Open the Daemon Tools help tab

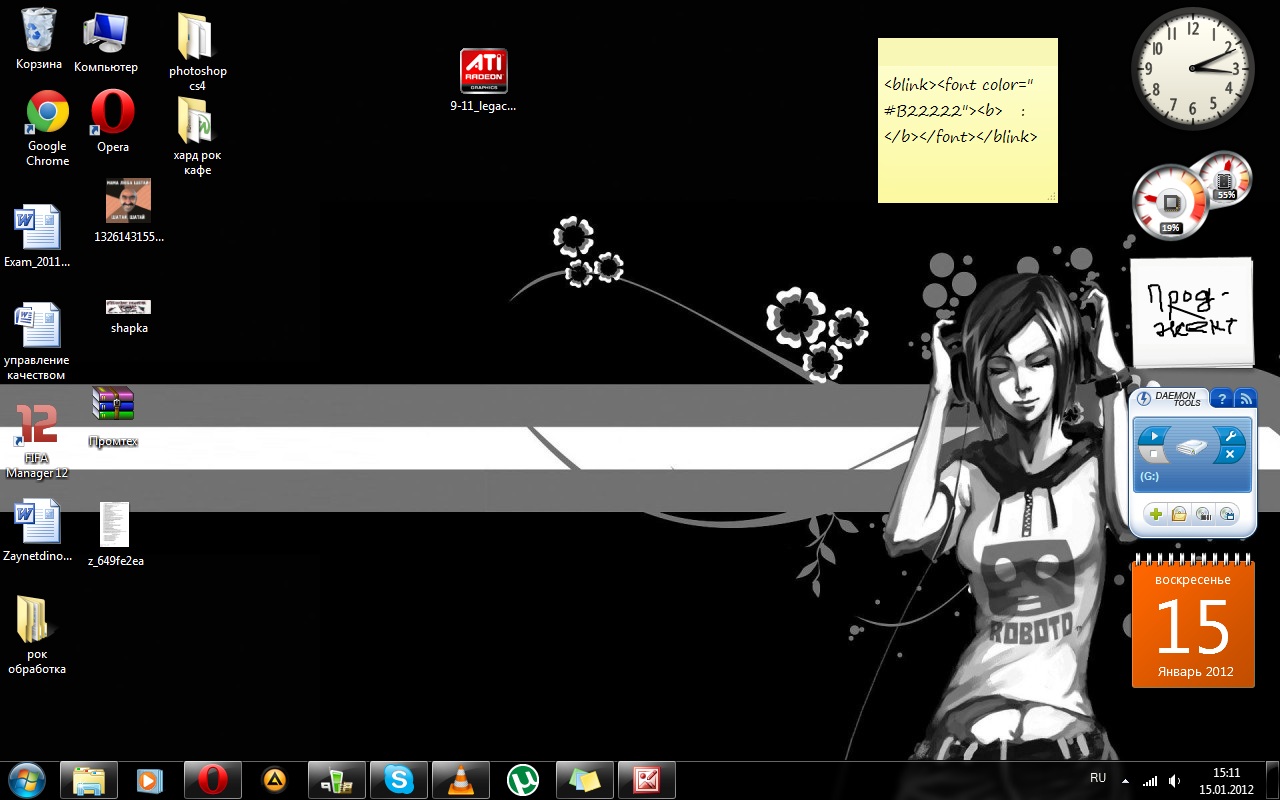[x=1221, y=399]
